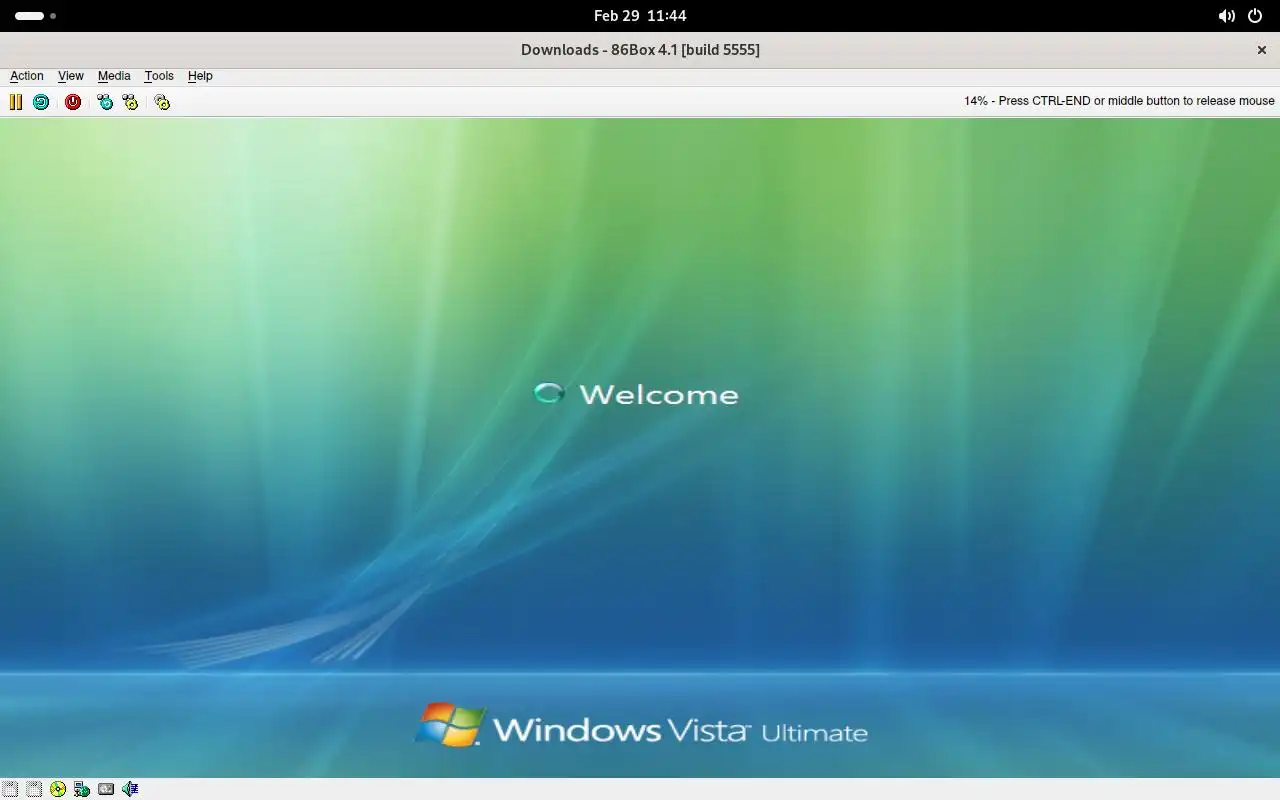Open machine settings via the gears icon
This screenshot has height=800, width=1280.
click(x=162, y=102)
